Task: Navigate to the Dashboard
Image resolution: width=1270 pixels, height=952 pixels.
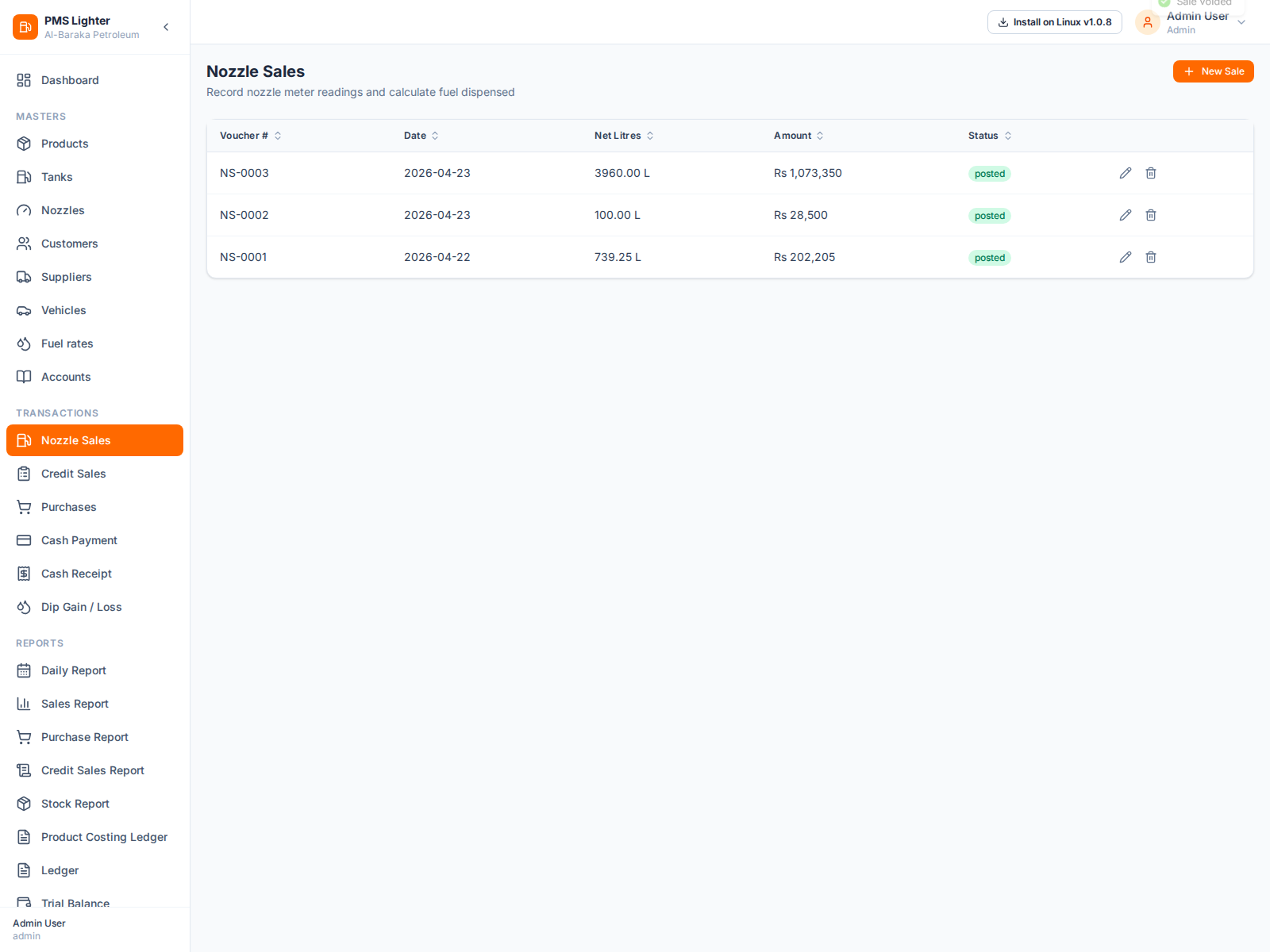Action: pos(70,80)
